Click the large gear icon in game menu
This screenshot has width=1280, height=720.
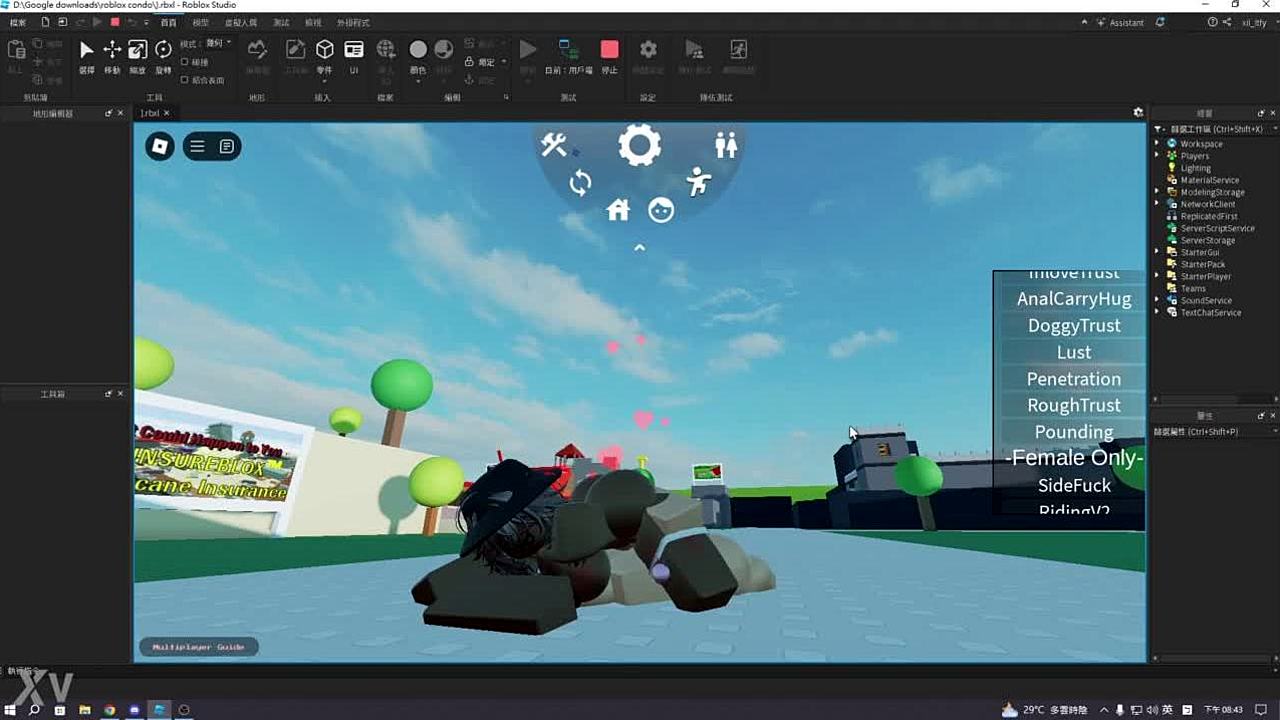coord(639,146)
